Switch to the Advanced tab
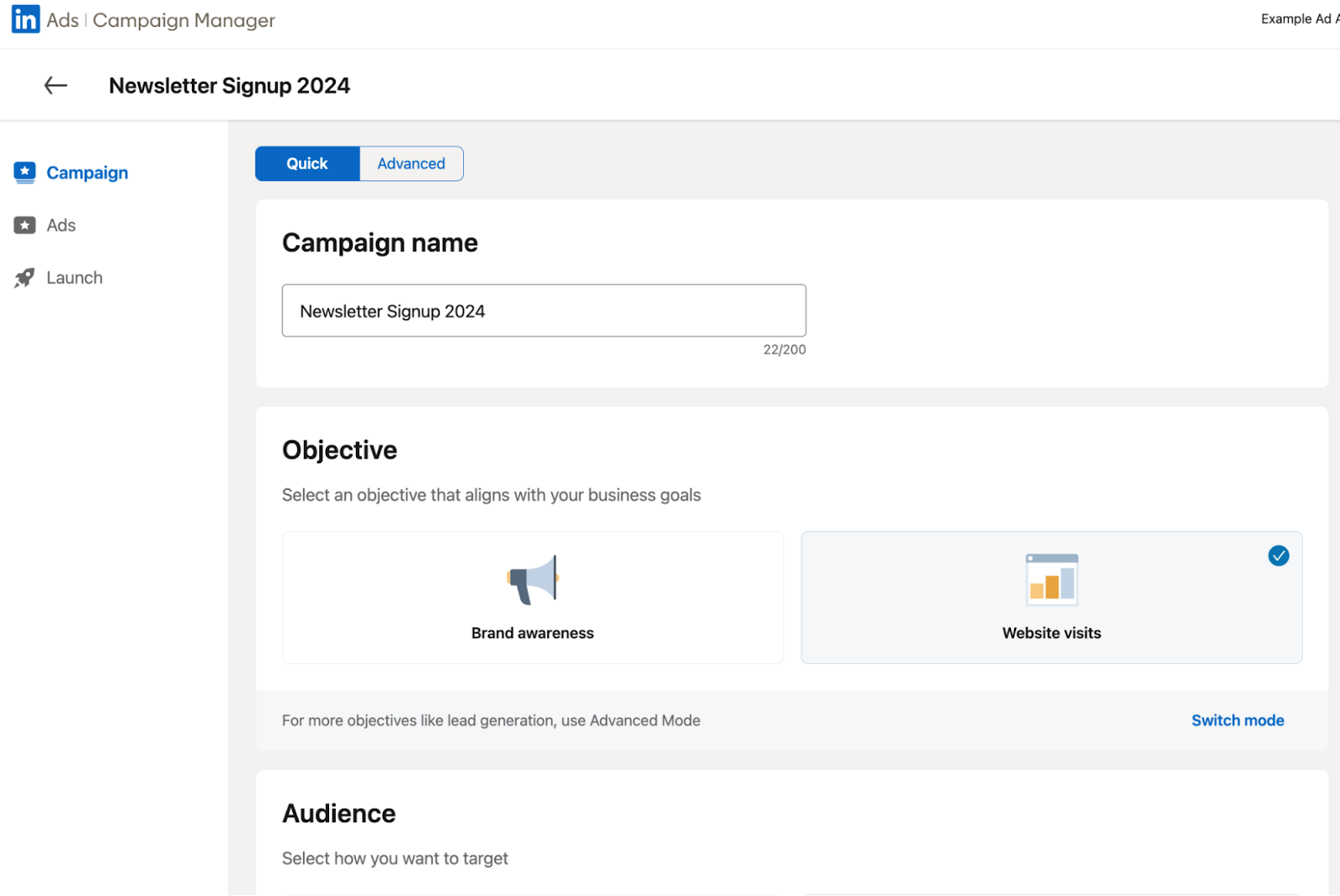The width and height of the screenshot is (1340, 896). (410, 163)
